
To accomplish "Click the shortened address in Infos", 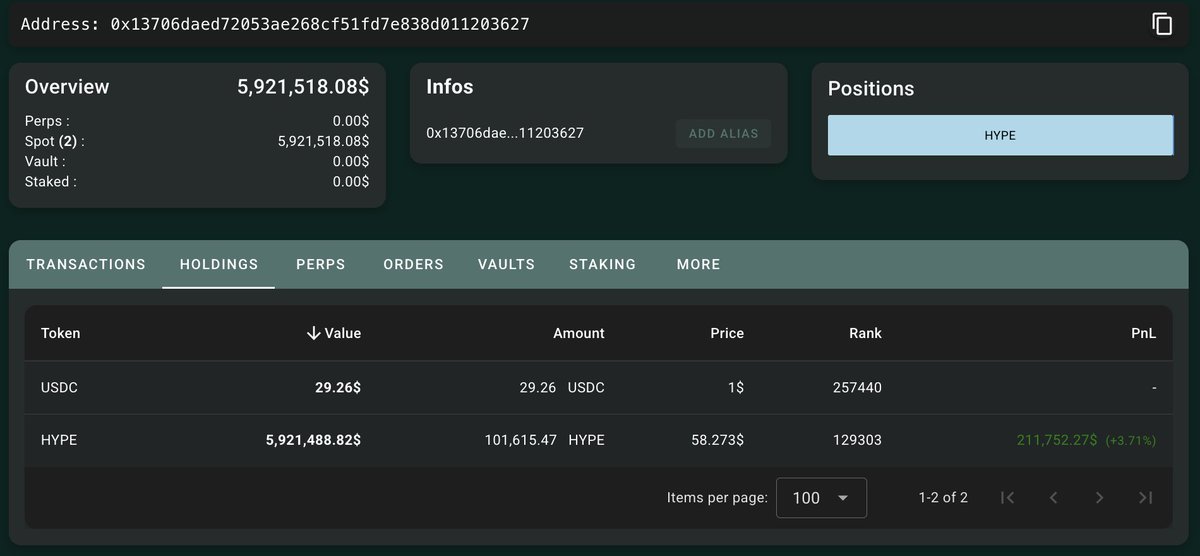I will coord(505,133).
